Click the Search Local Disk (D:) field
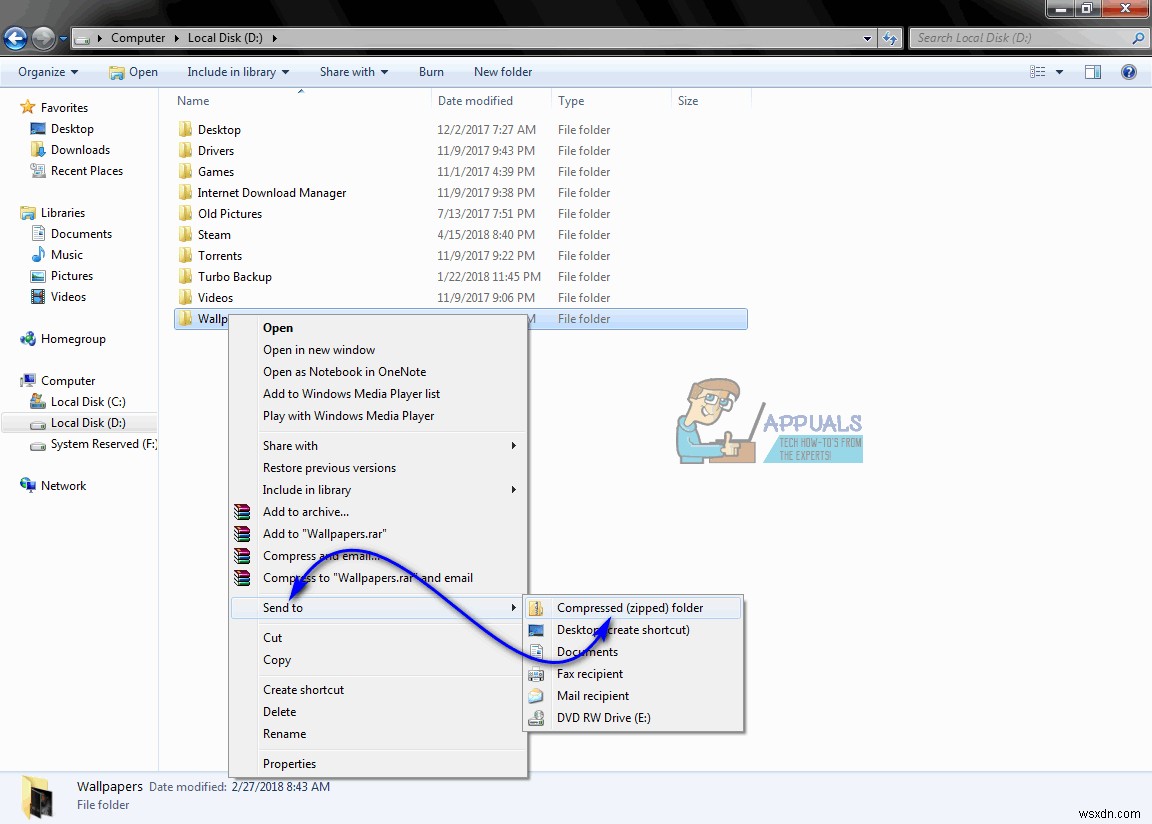1152x824 pixels. [1020, 38]
